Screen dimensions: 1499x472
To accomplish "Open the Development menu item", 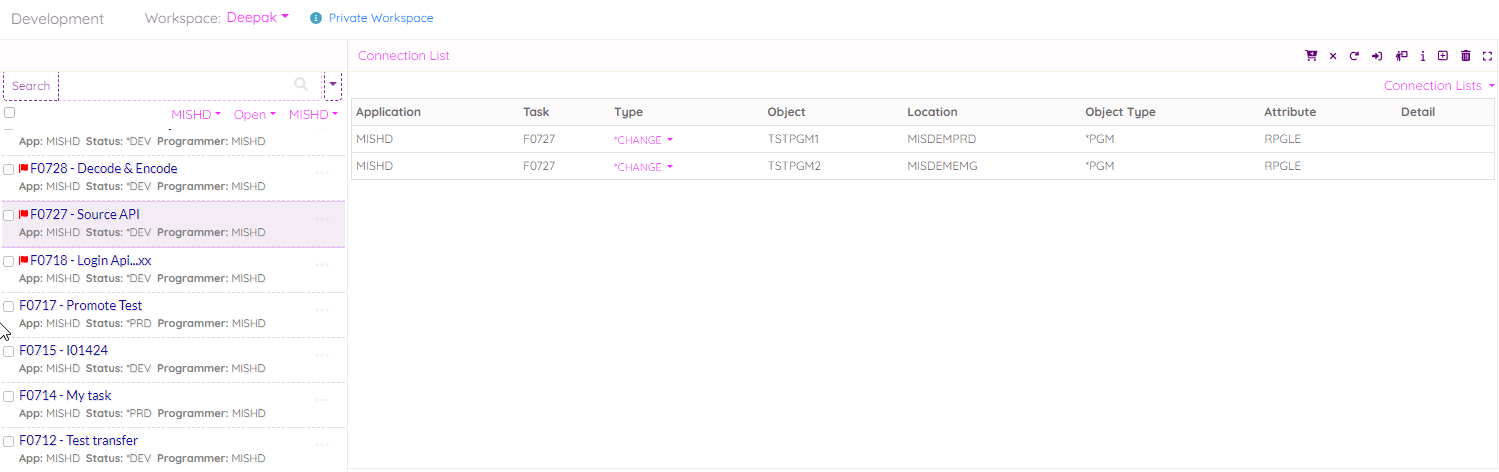I will 57,19.
